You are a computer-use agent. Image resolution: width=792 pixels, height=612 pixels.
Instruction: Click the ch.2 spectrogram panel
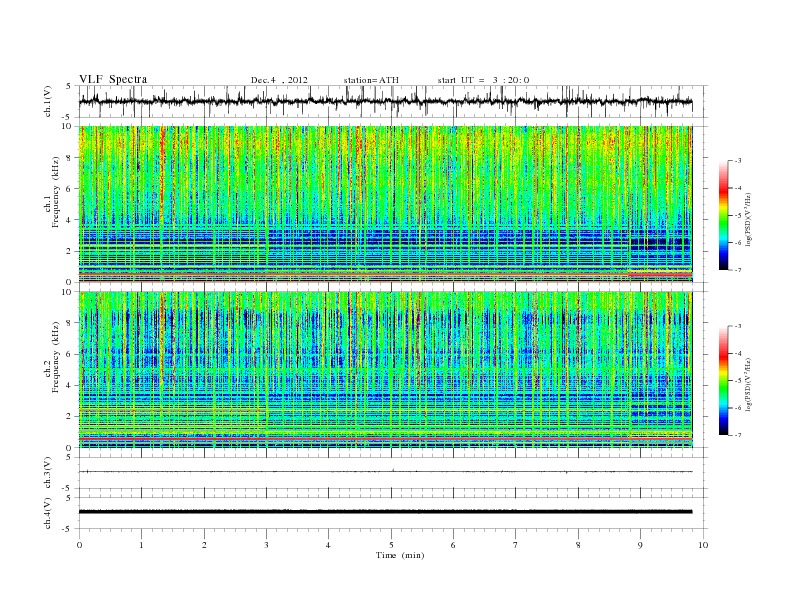coord(385,369)
